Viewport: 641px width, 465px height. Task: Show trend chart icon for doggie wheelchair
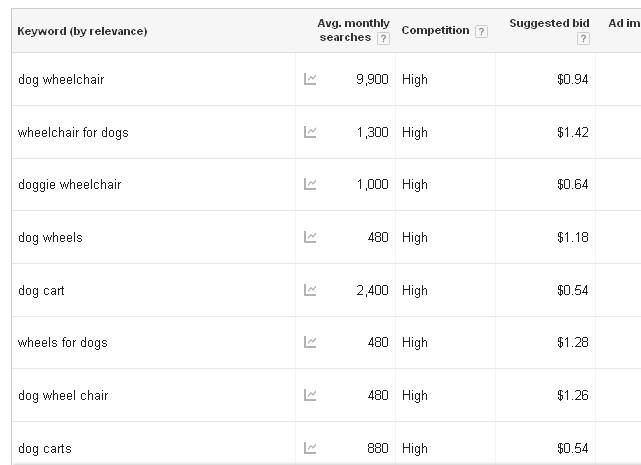coord(310,184)
